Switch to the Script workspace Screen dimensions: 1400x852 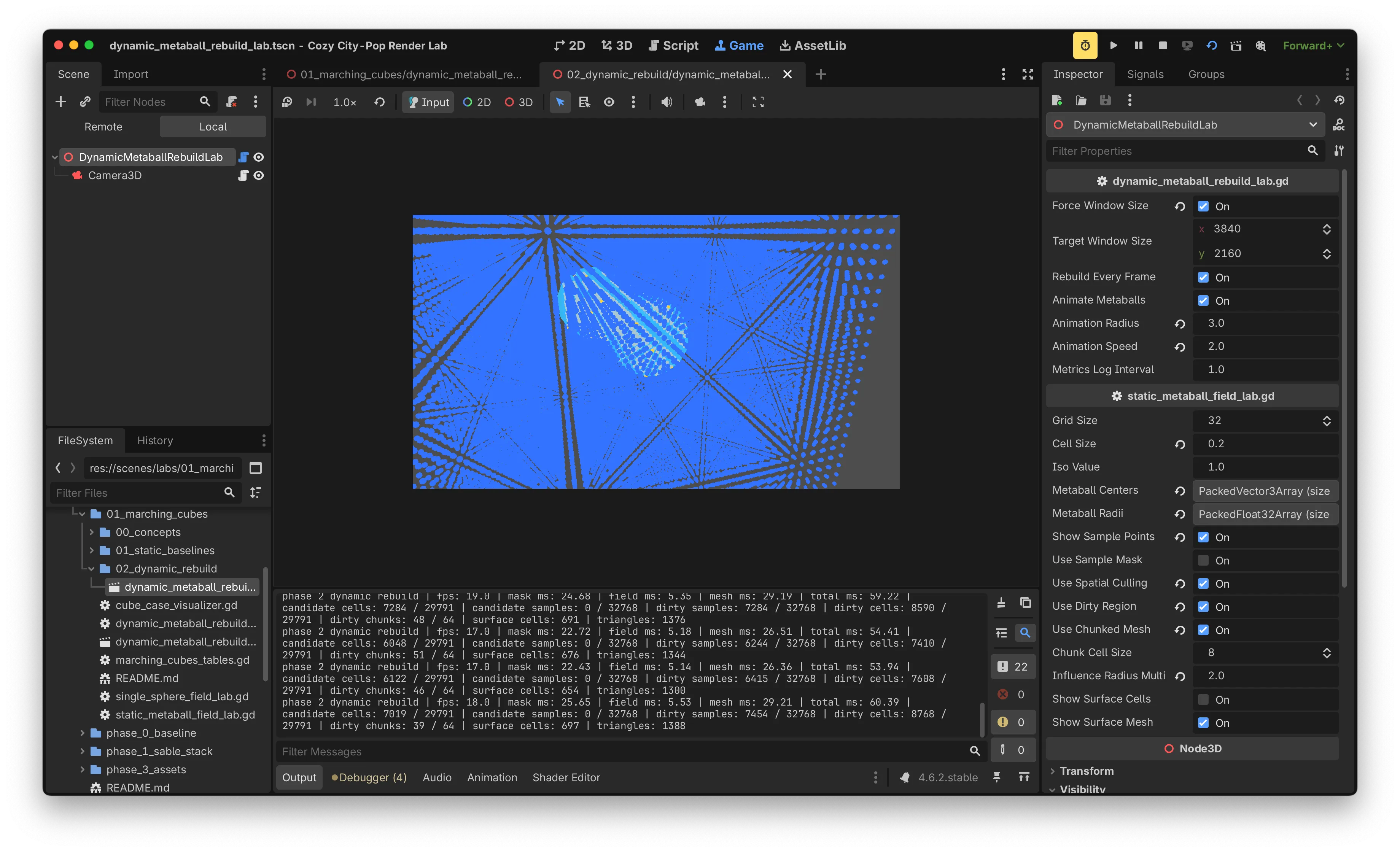(x=674, y=45)
